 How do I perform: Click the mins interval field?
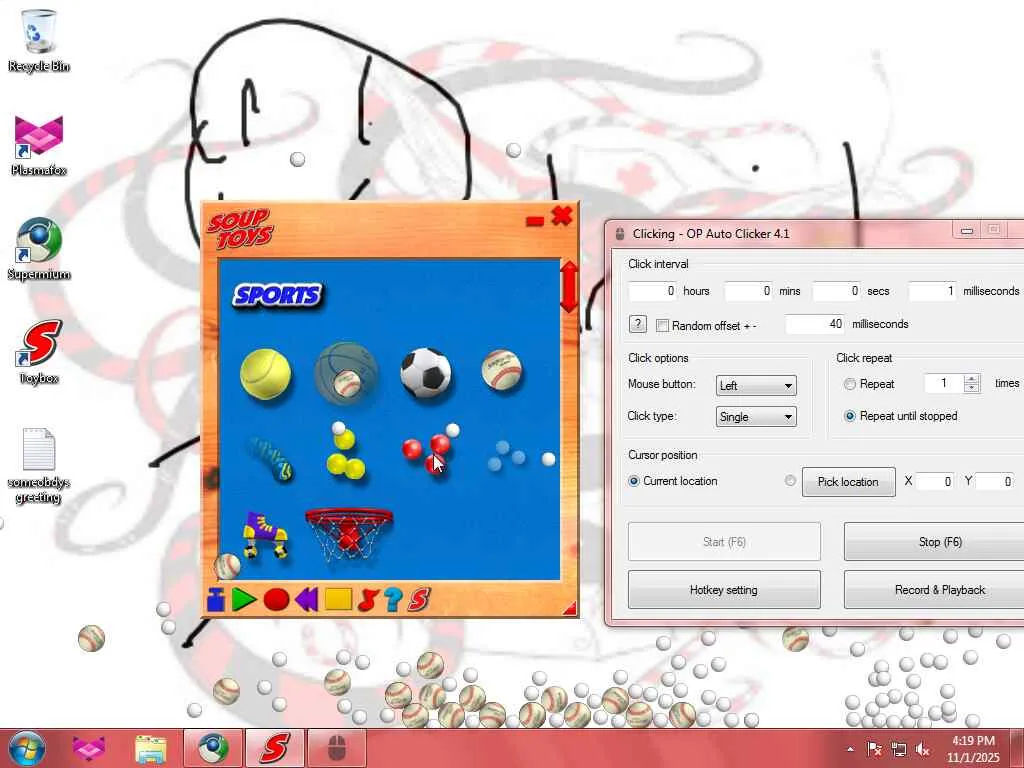pos(748,291)
